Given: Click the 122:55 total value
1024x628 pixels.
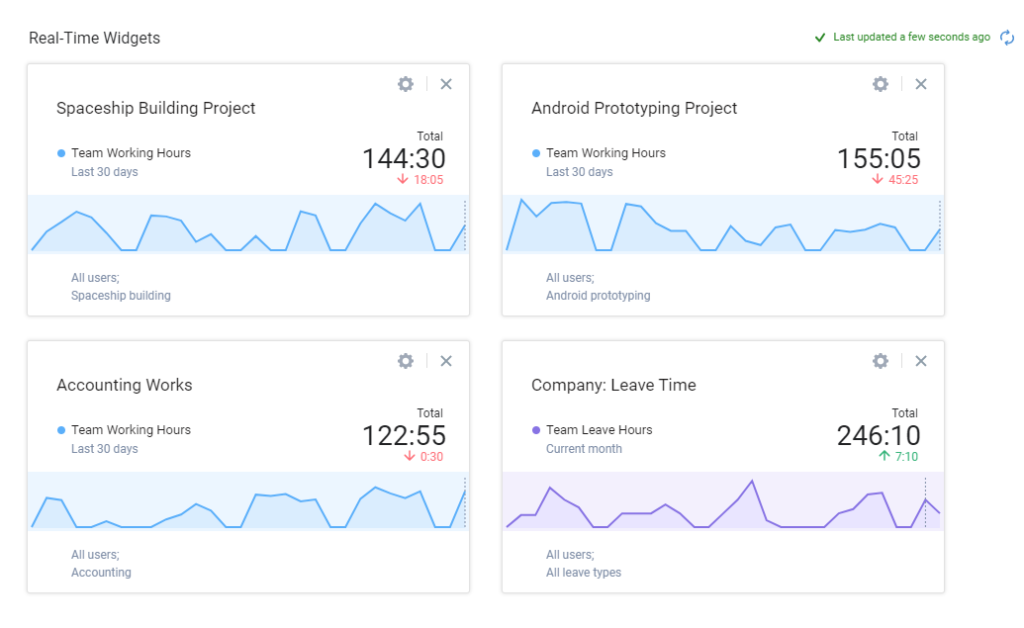Looking at the screenshot, I should [404, 435].
